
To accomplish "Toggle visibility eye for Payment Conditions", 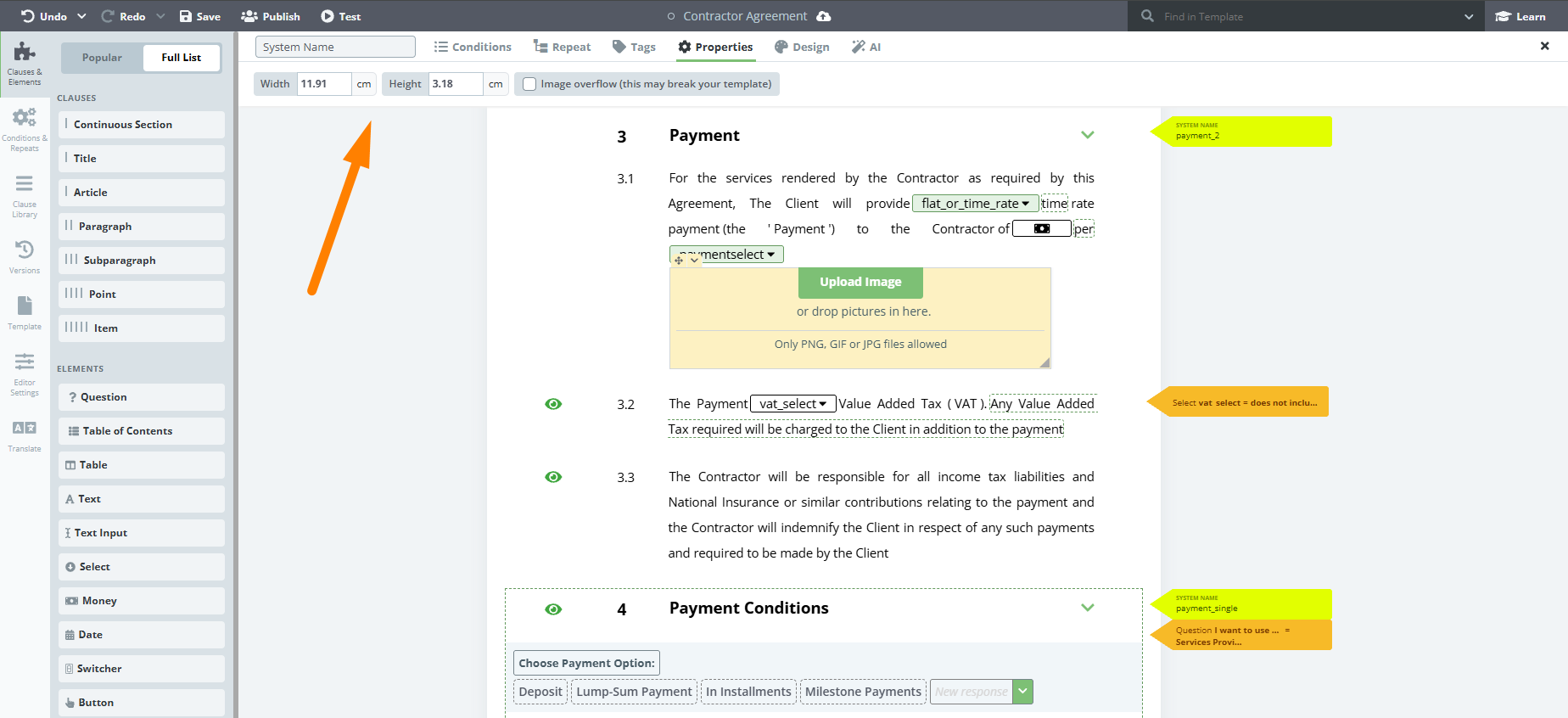I will click(x=553, y=609).
